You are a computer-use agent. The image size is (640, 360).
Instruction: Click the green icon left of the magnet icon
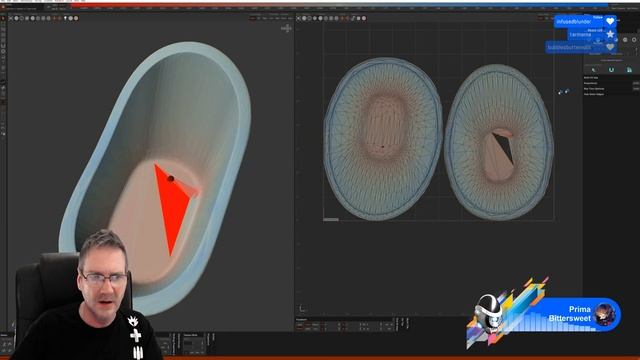pyautogui.click(x=593, y=69)
